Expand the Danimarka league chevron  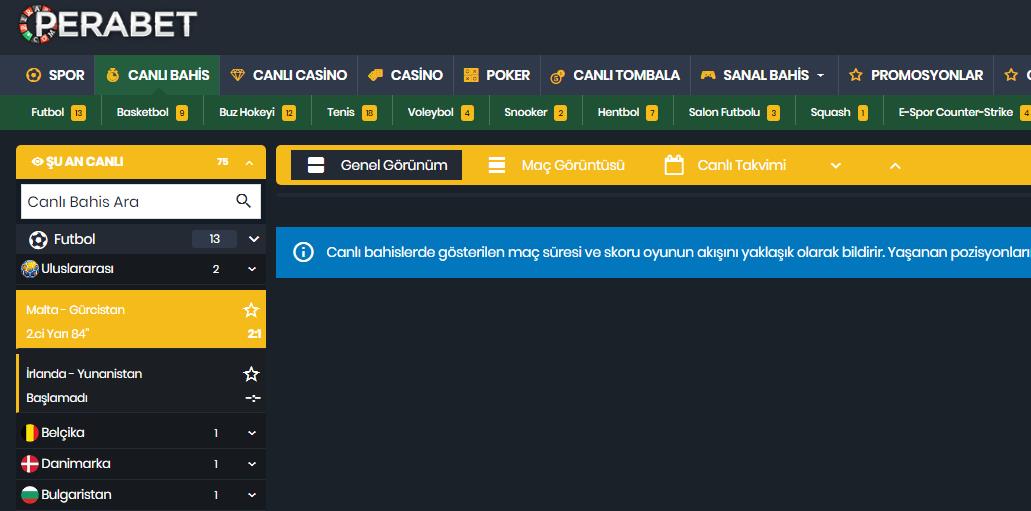[252, 464]
